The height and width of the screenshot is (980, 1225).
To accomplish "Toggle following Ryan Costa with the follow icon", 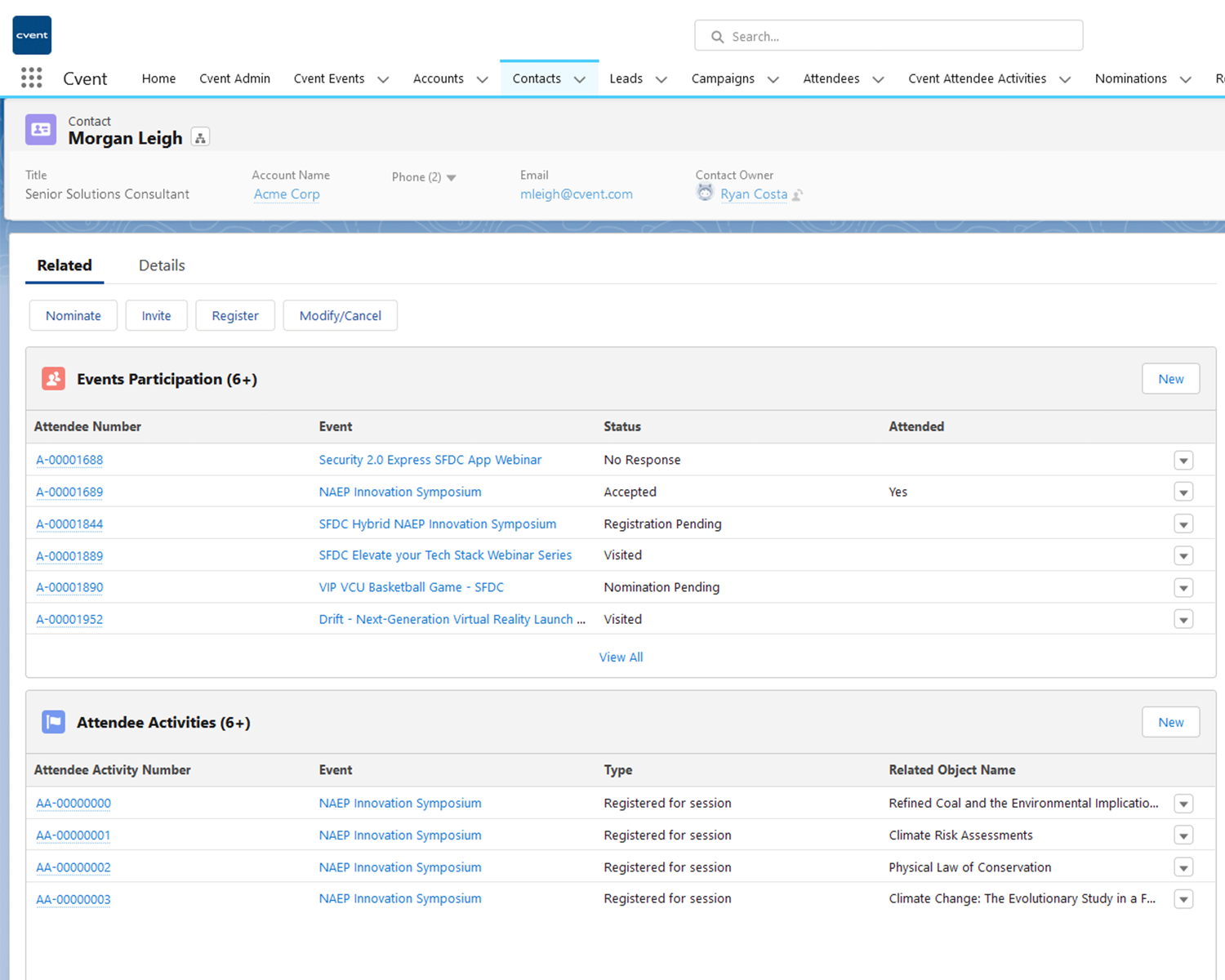I will pyautogui.click(x=798, y=194).
